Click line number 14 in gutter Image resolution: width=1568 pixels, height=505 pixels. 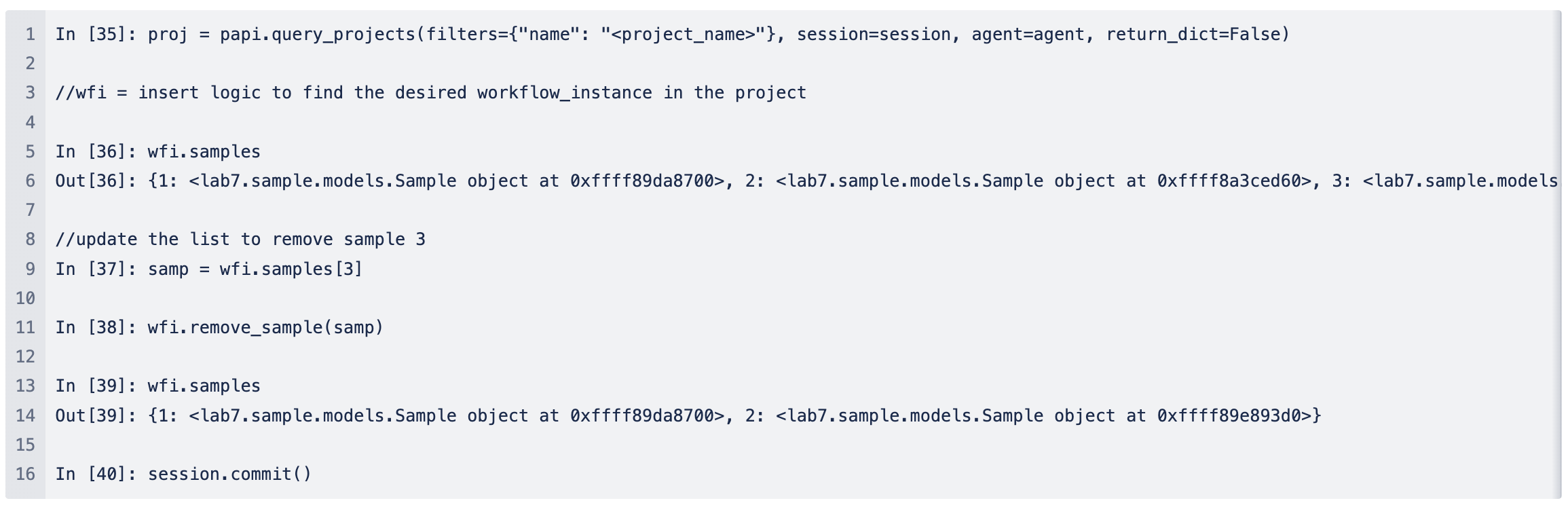tap(26, 415)
